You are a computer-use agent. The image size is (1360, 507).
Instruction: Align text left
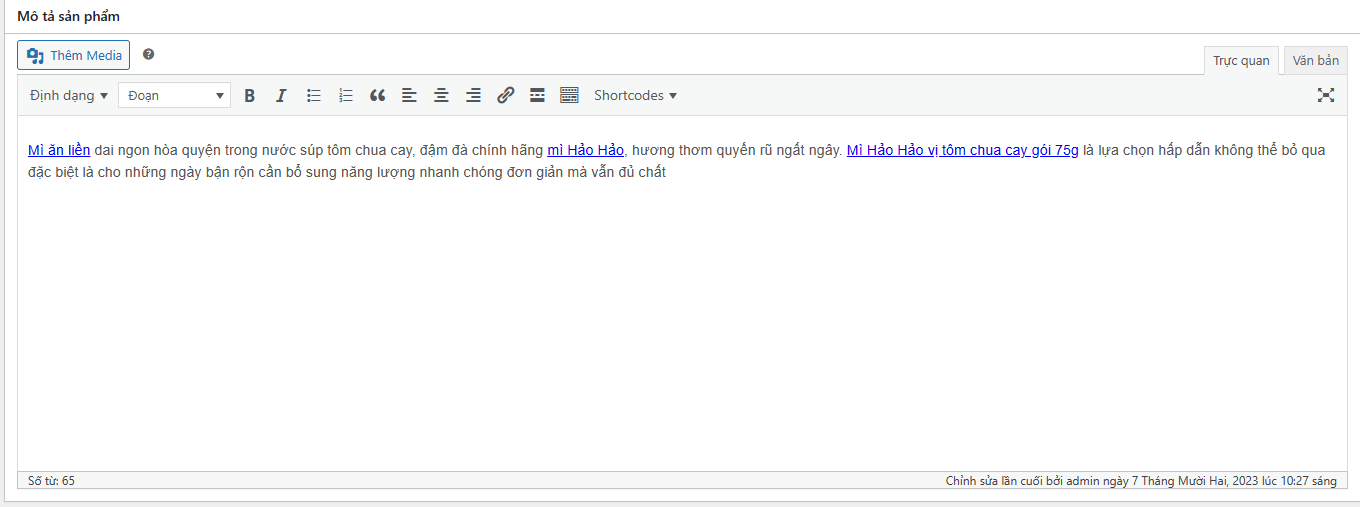[x=409, y=95]
